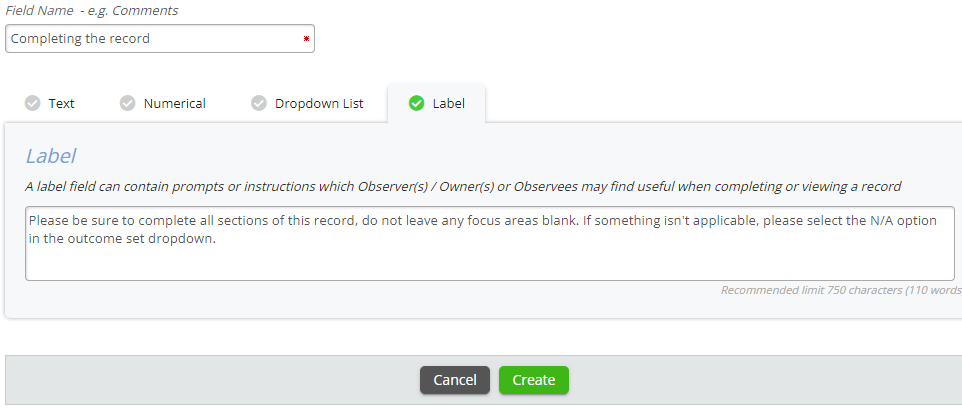Click the grey check icon beside Text
Screen dimensions: 962x412
click(33, 103)
